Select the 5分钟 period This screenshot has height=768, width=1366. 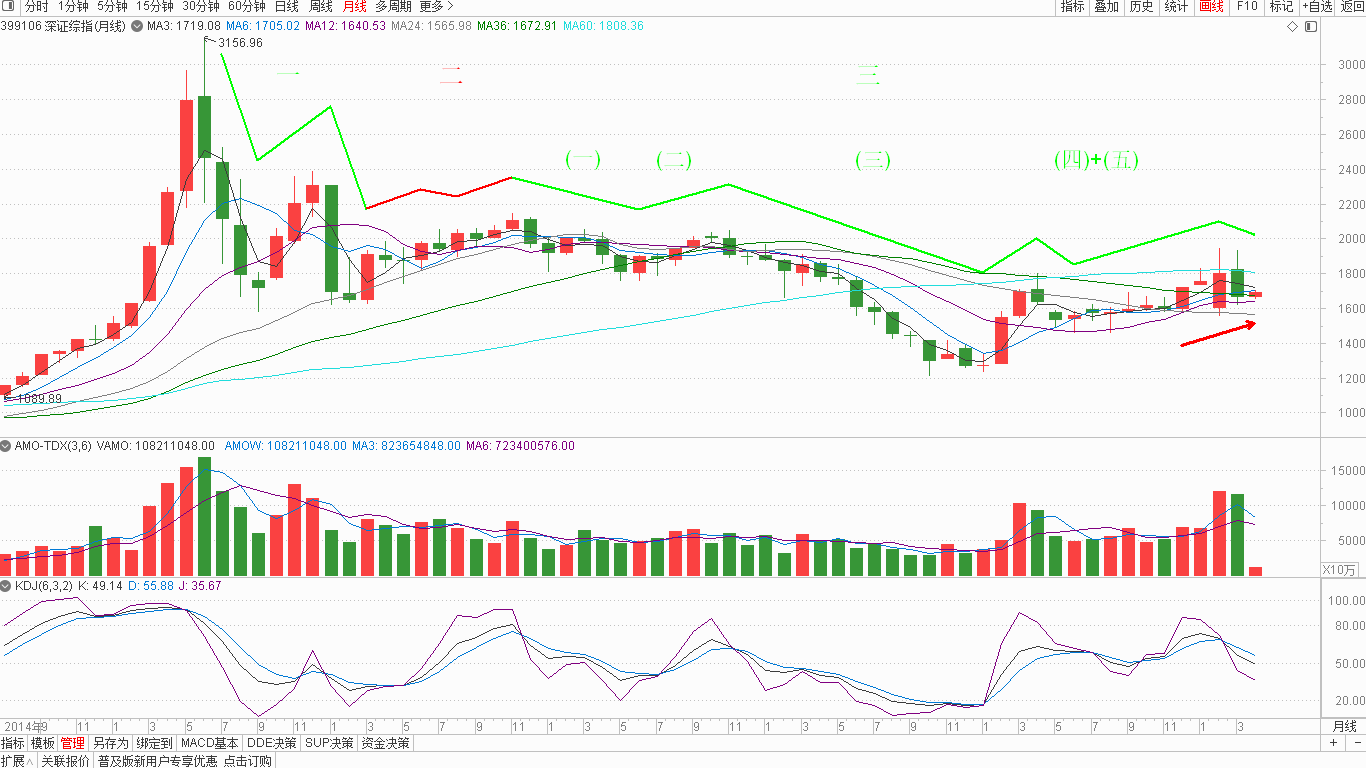click(112, 6)
